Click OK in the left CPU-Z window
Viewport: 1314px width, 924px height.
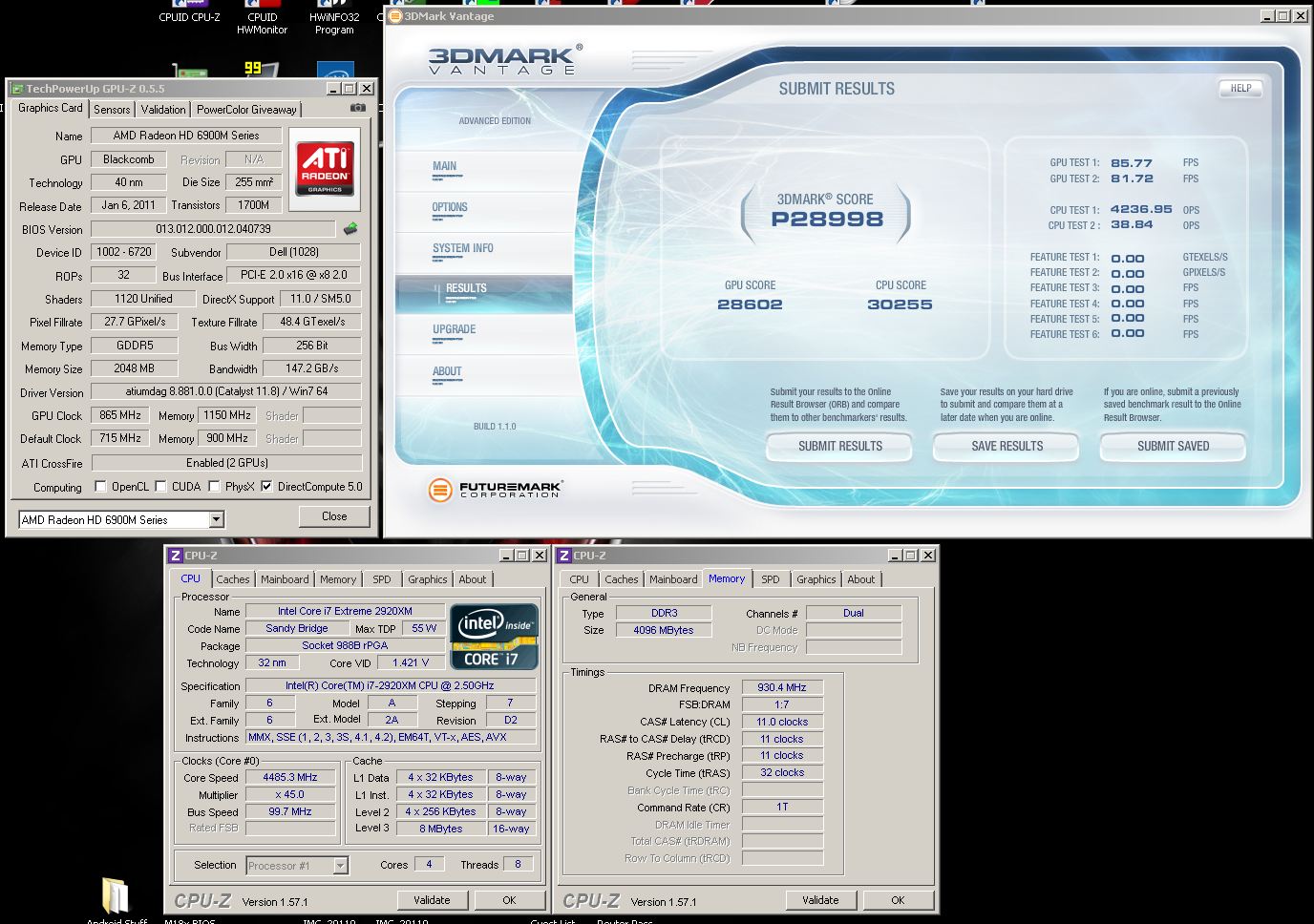point(509,900)
